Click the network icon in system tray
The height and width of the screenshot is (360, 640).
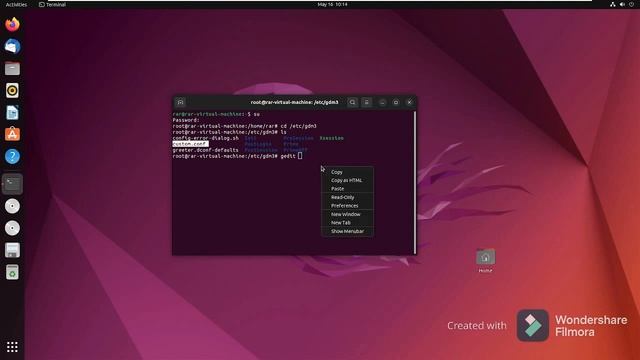tap(613, 4)
